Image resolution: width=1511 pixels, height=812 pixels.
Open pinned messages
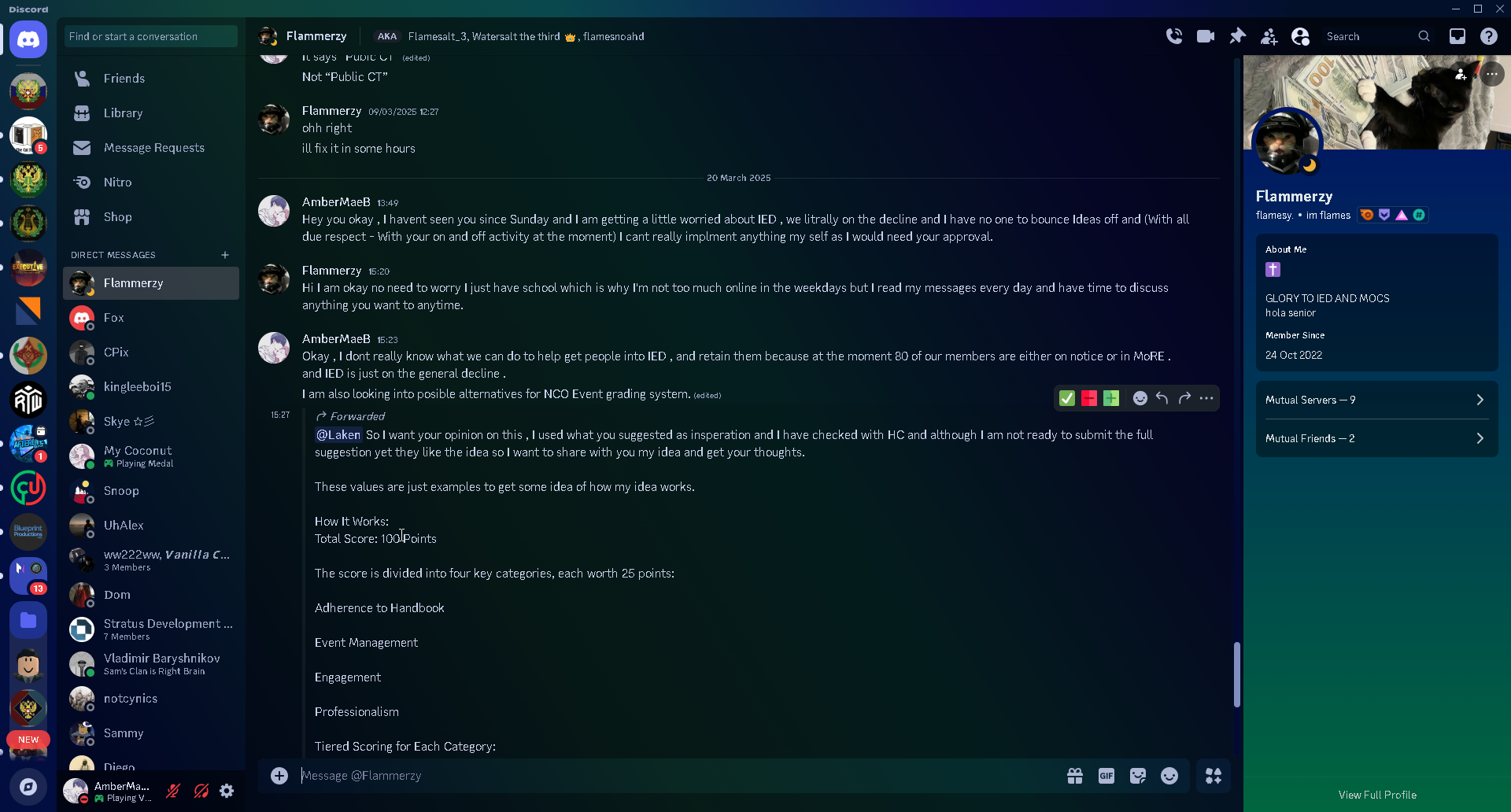coord(1237,36)
